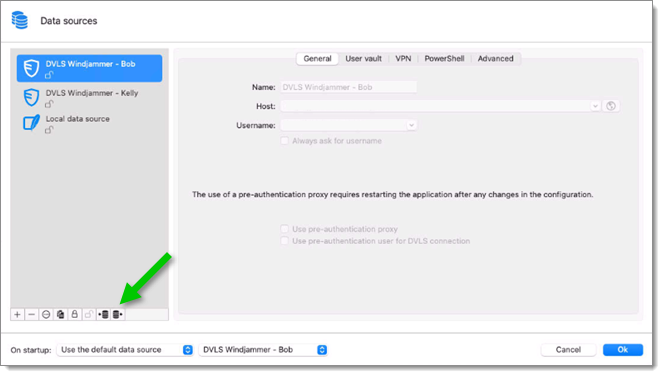The width and height of the screenshot is (663, 376).
Task: Toggle Always ask for username checkbox
Action: click(x=285, y=141)
